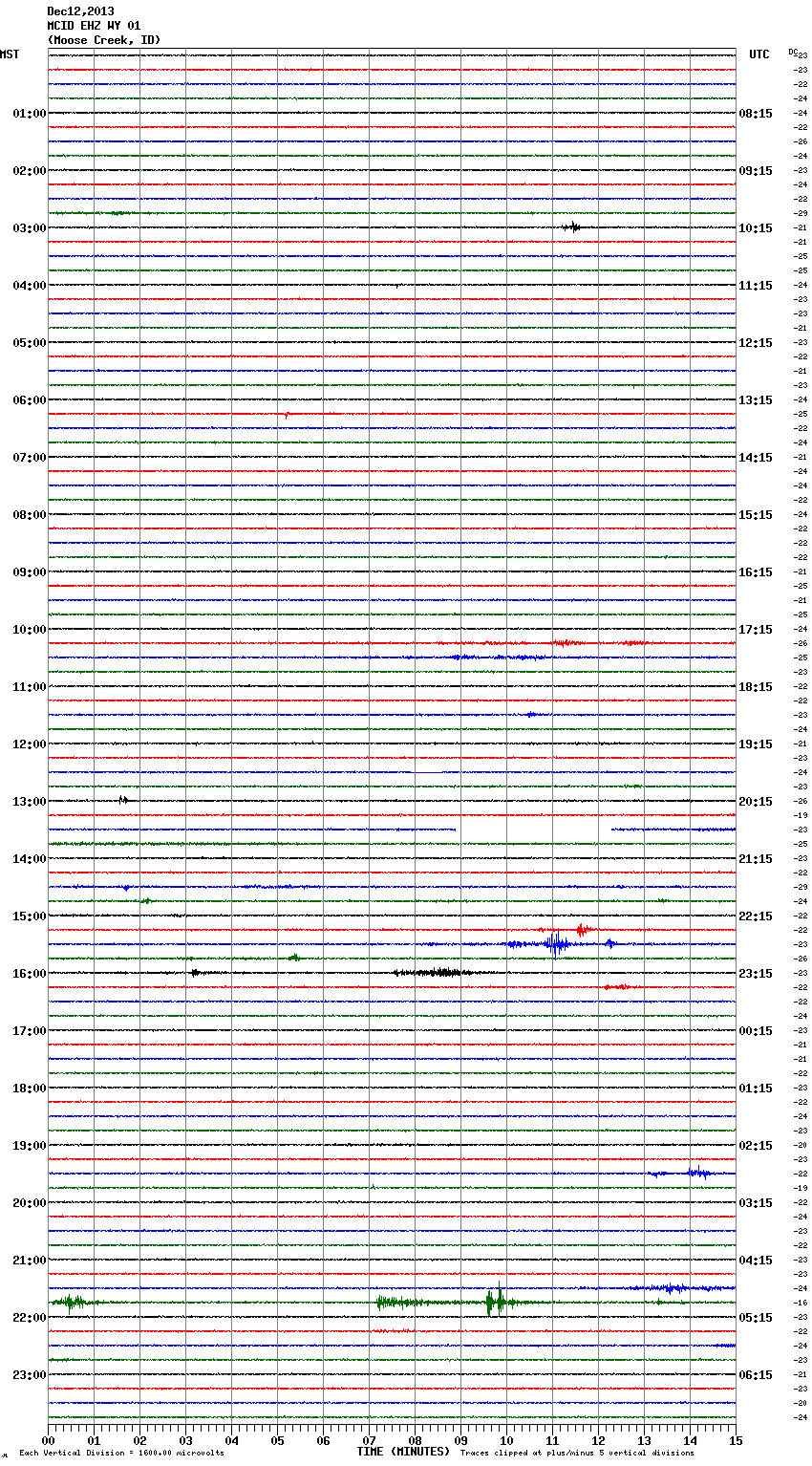
Task: Click the tallest green spike on the 21:45 trace
Action: point(499,1300)
